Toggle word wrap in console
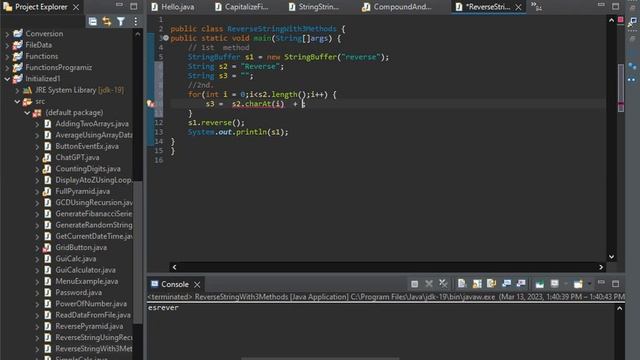Screen dimensions: 640x360 (x=491, y=284)
